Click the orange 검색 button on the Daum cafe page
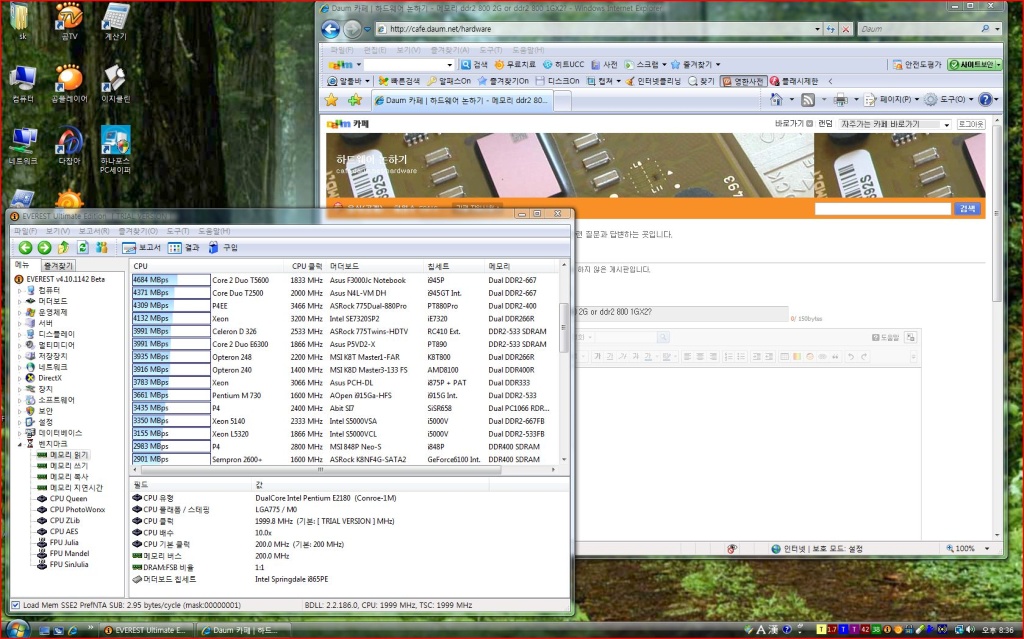The height and width of the screenshot is (639, 1024). (967, 208)
